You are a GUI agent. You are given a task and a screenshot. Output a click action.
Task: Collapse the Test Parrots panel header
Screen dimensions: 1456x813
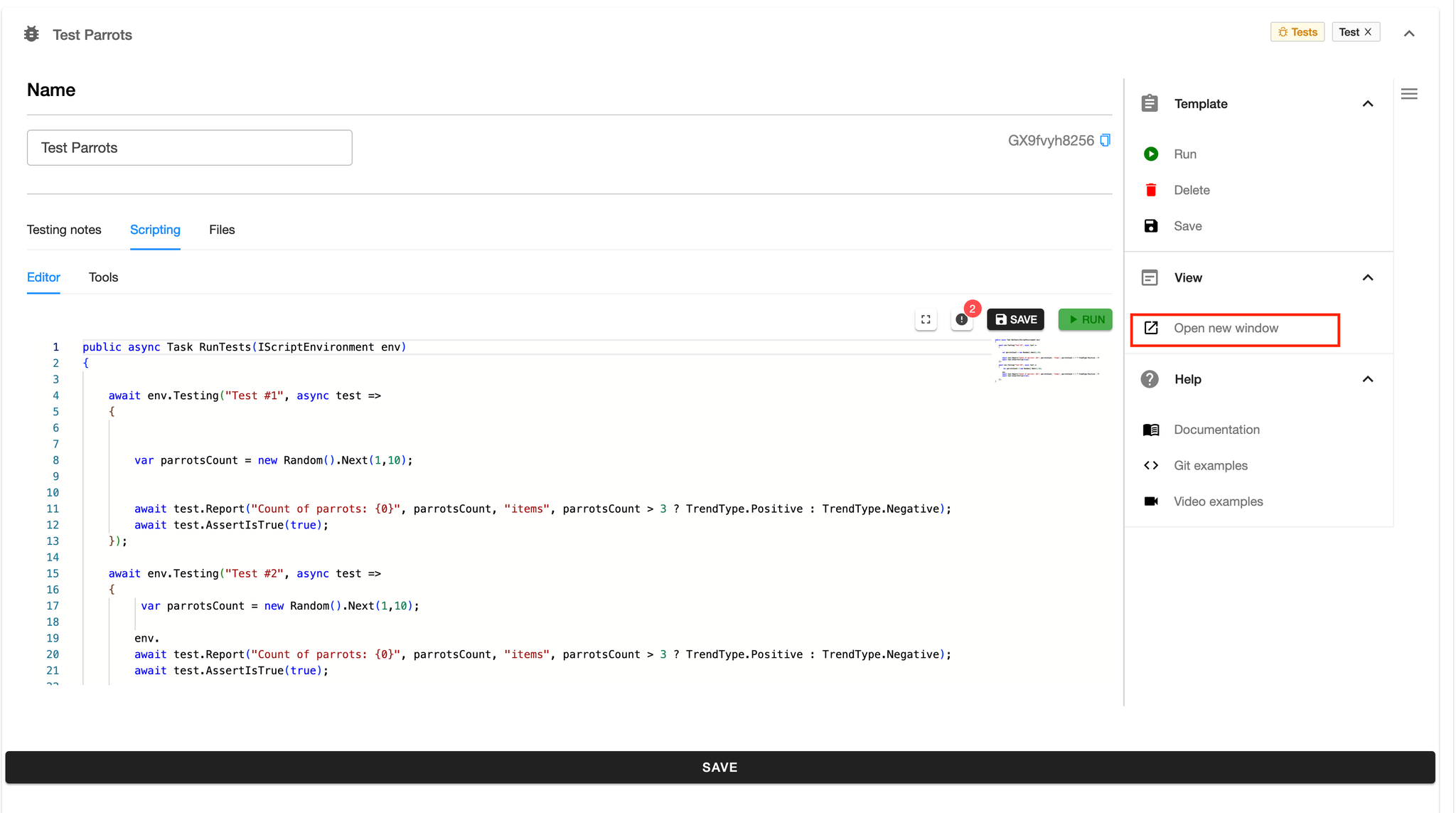tap(1408, 33)
